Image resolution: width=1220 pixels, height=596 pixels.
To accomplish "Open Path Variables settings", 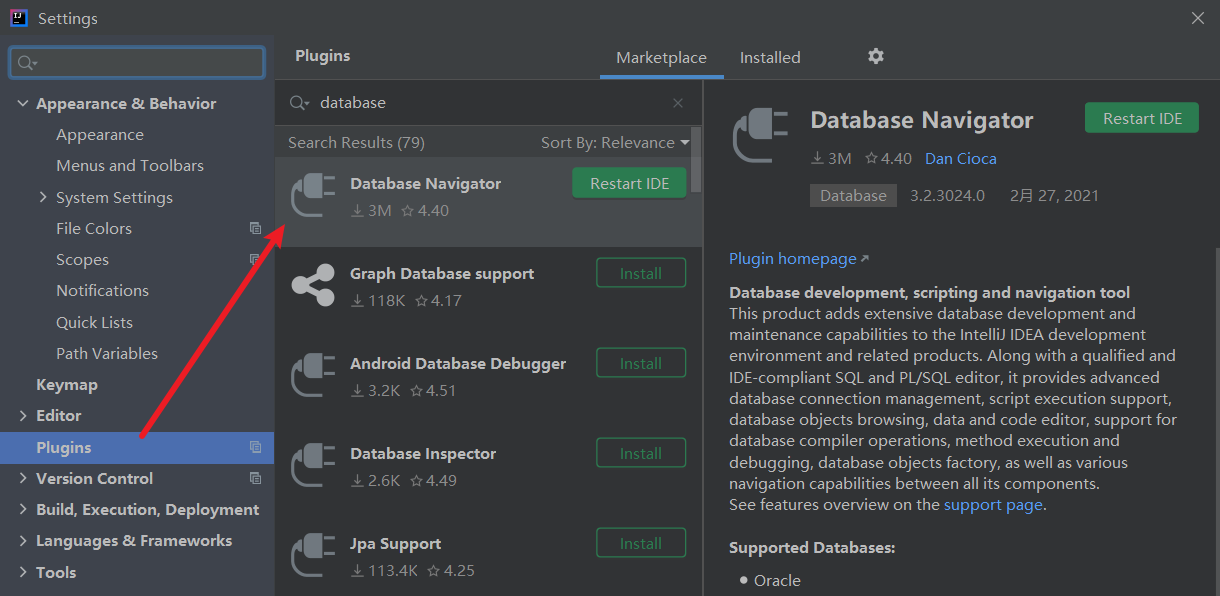I will coord(107,353).
